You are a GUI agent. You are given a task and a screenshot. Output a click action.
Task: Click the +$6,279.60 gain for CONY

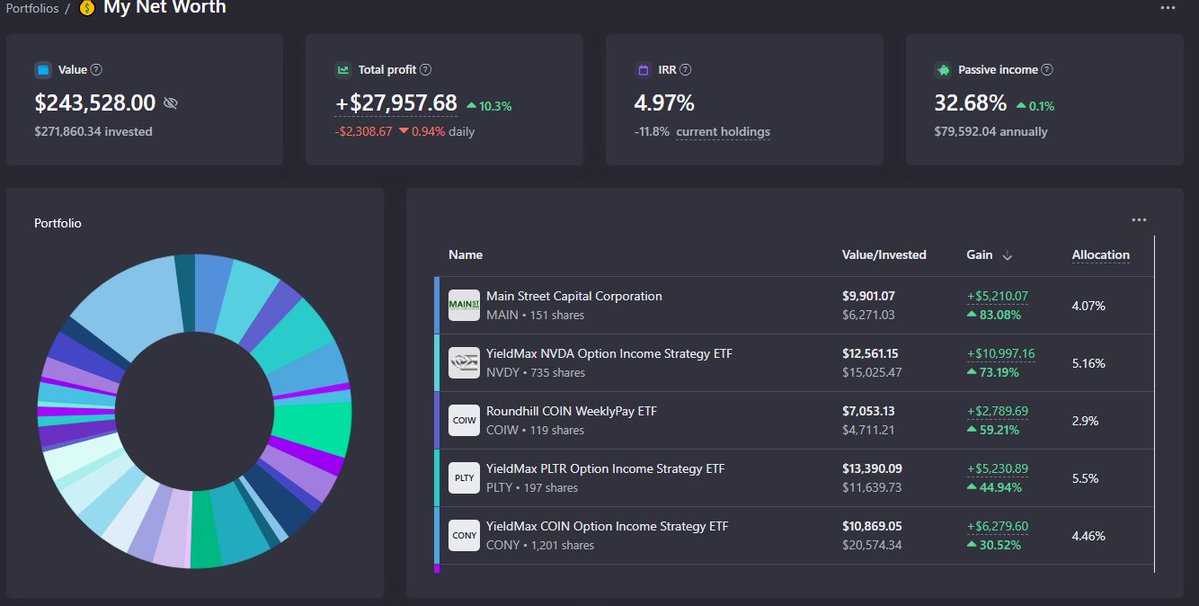(997, 526)
